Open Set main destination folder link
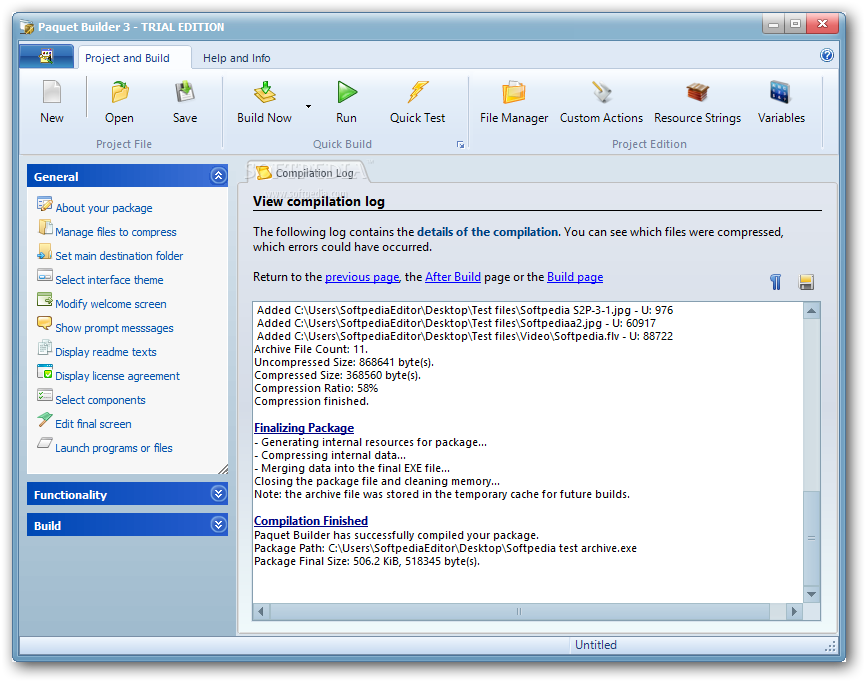The width and height of the screenshot is (866, 682). tap(119, 256)
